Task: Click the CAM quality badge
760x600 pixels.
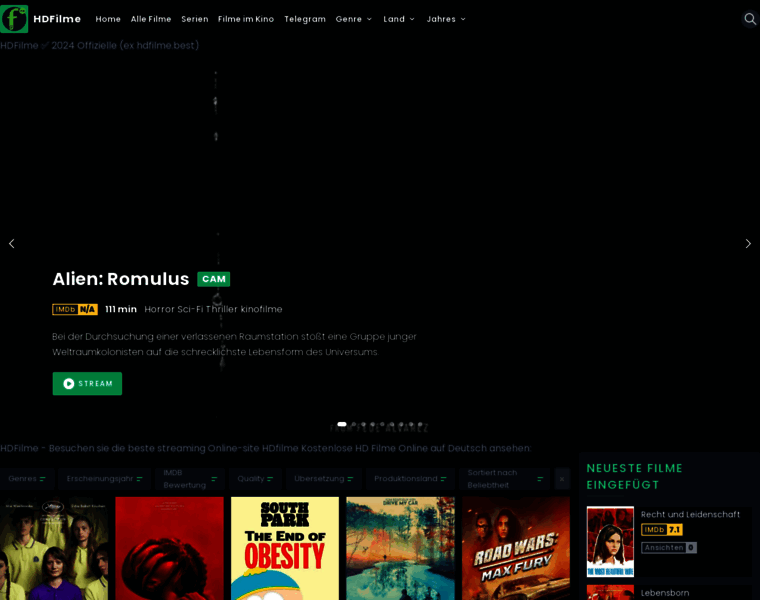Action: (214, 279)
